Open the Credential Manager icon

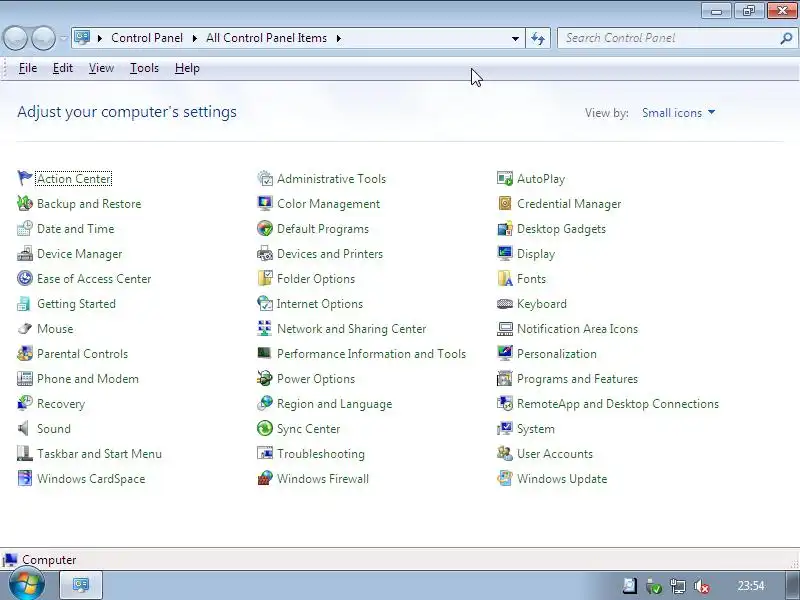point(505,203)
